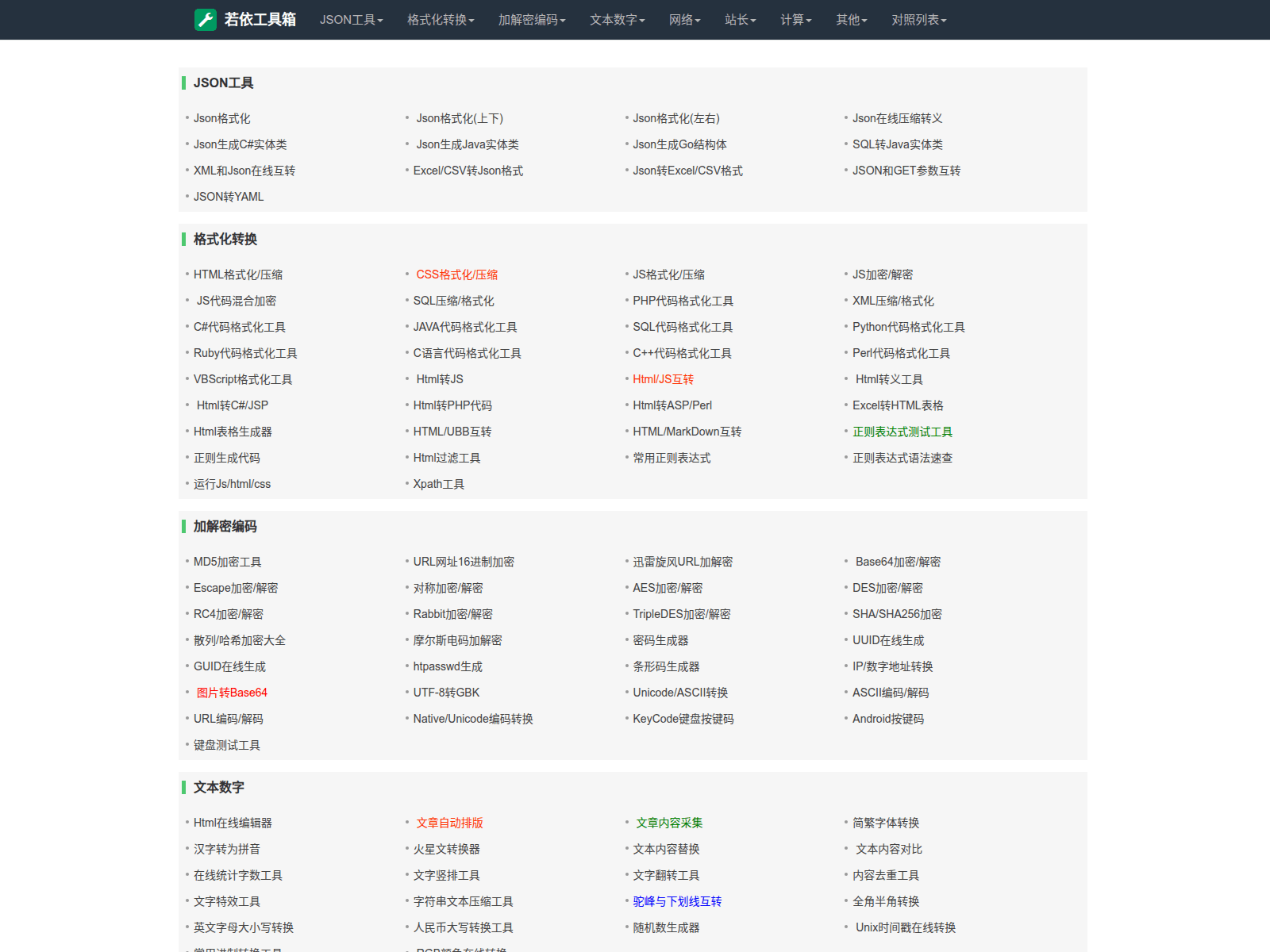This screenshot has width=1270, height=952.
Task: Open the JSON工具 dropdown menu
Action: click(x=351, y=20)
